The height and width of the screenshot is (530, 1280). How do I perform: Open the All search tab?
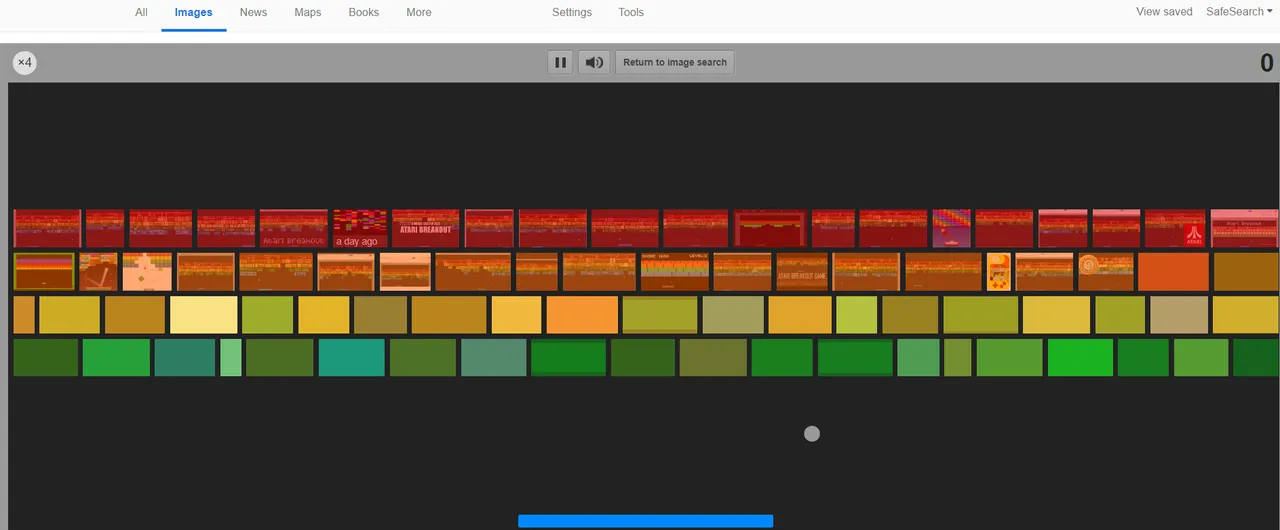click(x=141, y=12)
